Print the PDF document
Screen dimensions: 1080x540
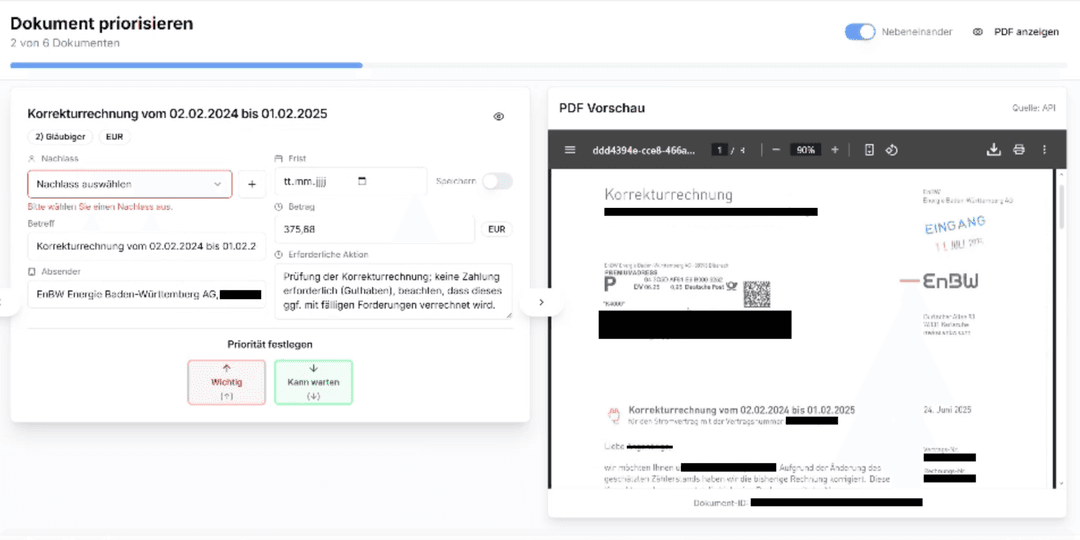[1019, 150]
